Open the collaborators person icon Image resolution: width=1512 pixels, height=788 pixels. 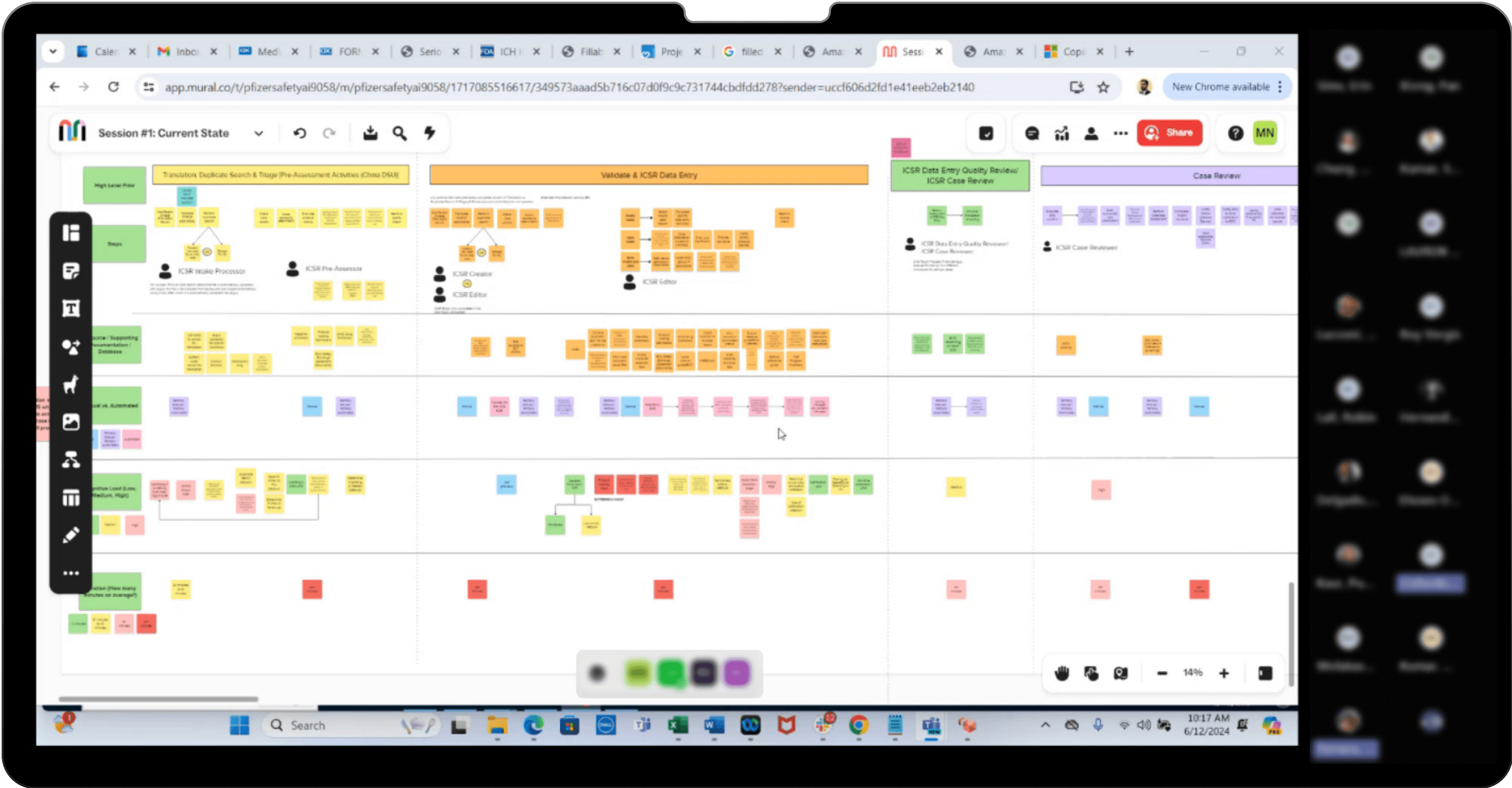(1091, 133)
